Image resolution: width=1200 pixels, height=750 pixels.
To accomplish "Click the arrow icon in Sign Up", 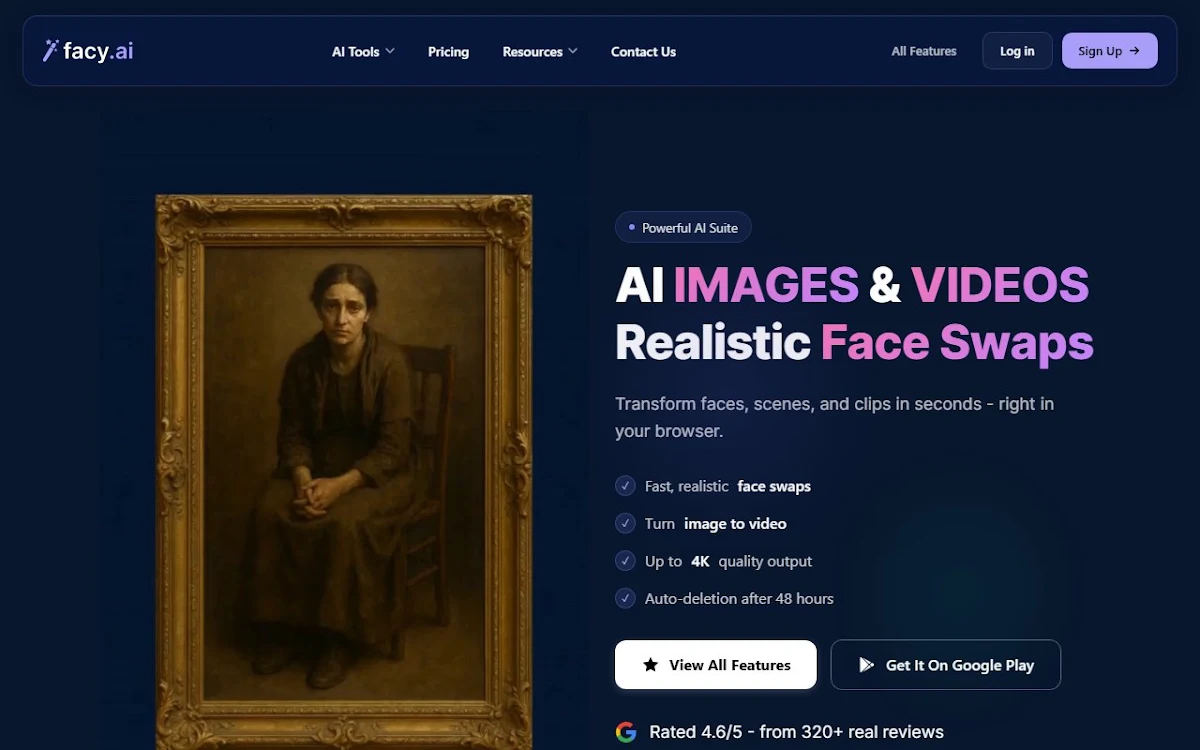I will point(1134,51).
